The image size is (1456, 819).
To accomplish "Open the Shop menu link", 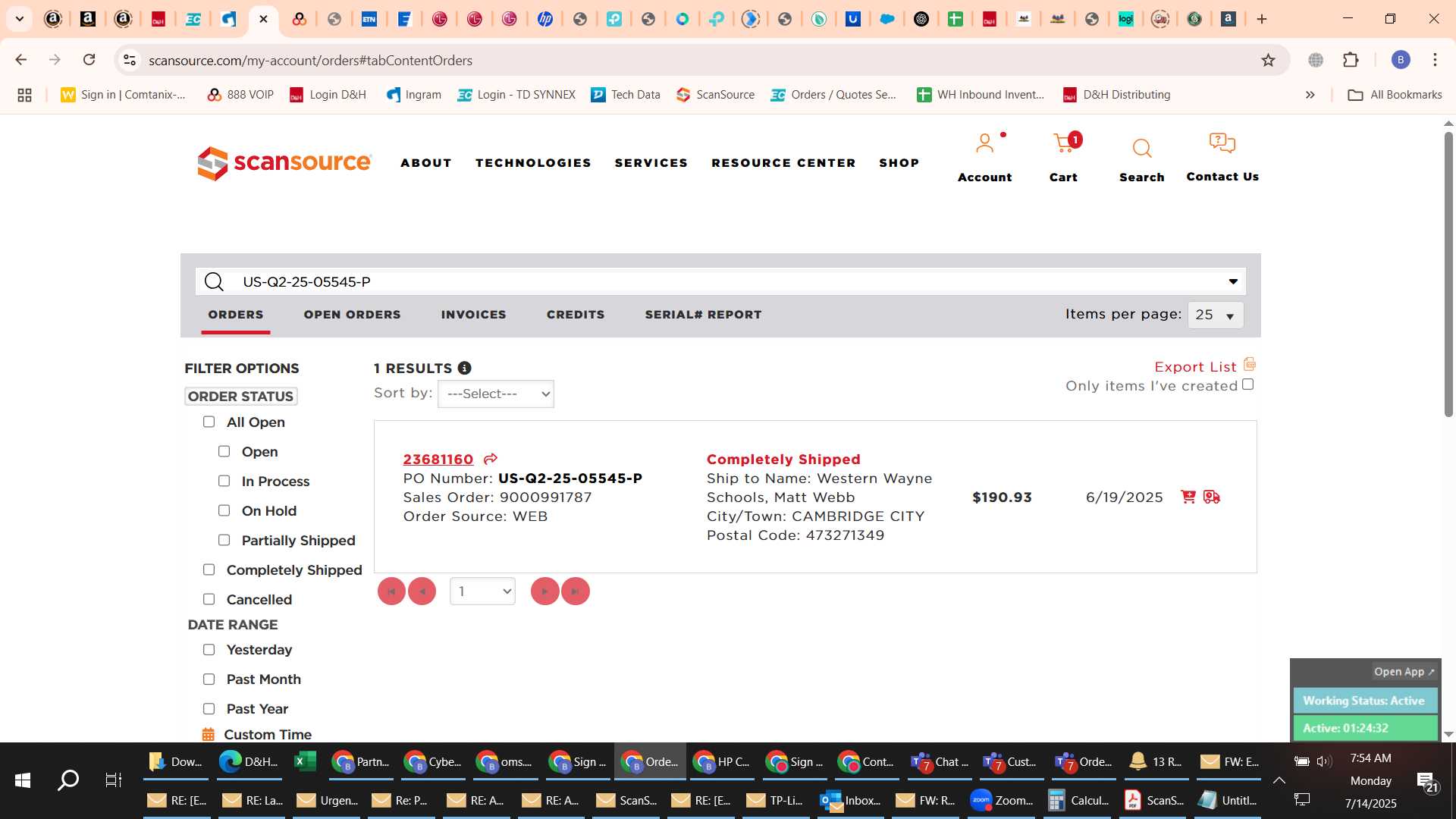I will pos(899,163).
